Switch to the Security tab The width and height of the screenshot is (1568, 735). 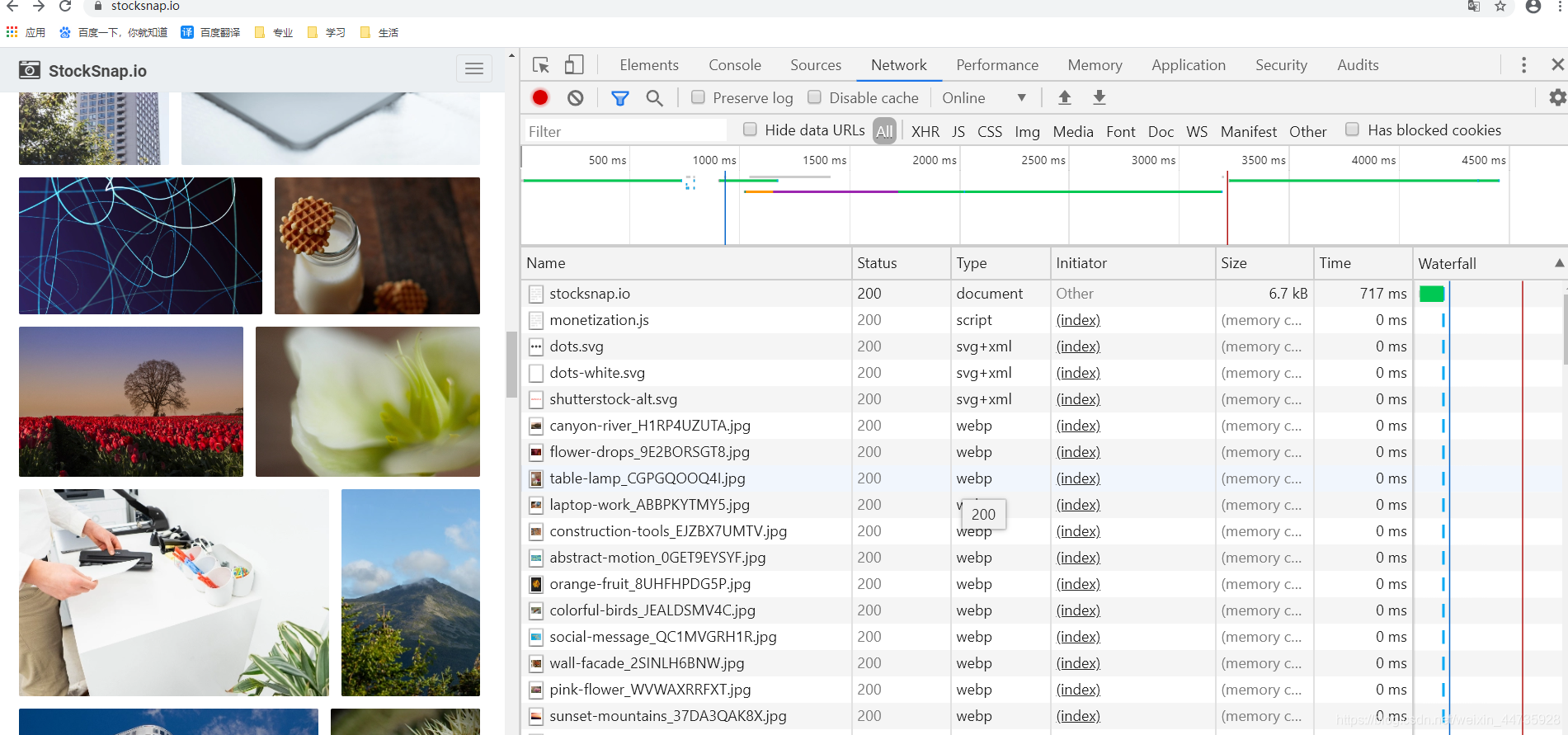point(1281,65)
